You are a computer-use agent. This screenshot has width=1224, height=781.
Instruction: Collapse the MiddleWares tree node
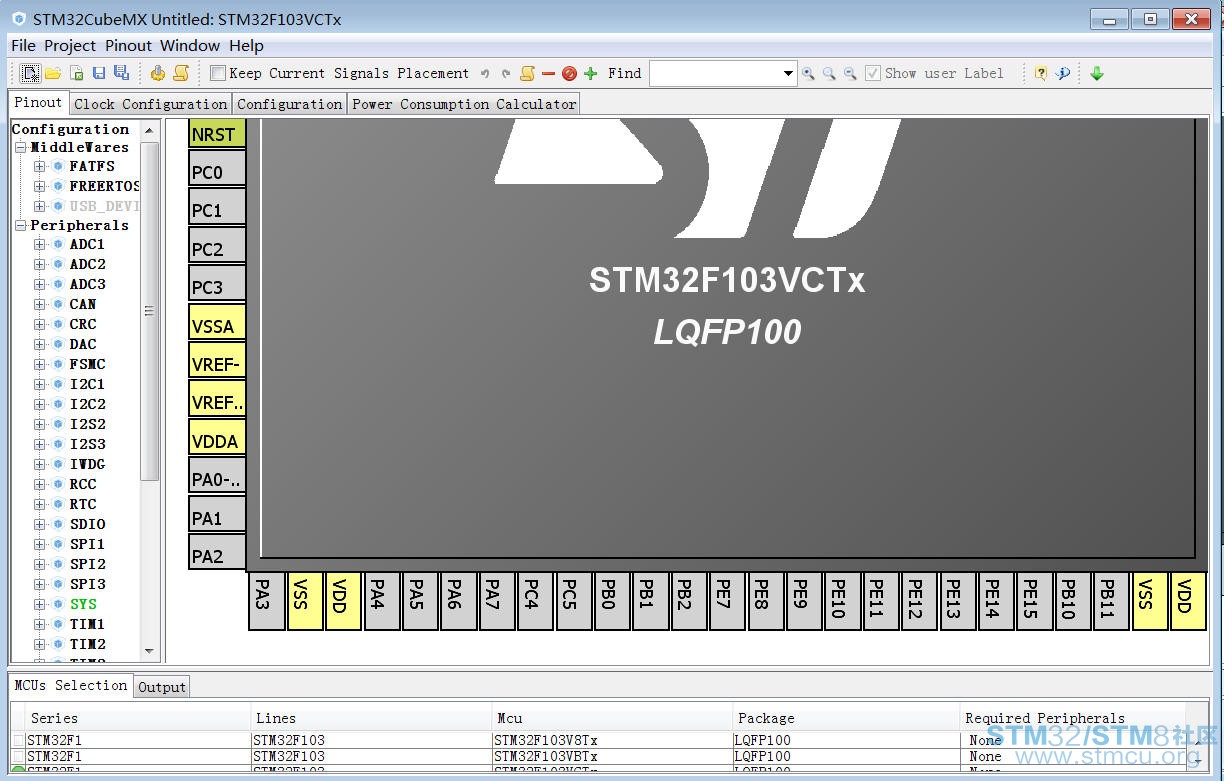click(20, 147)
